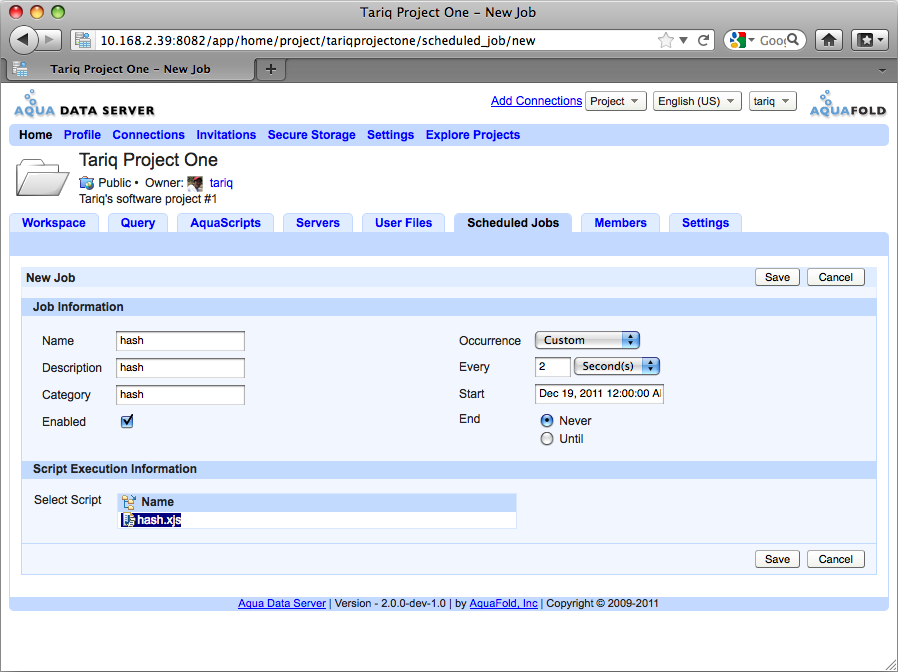Click the project folder icon
The image size is (898, 672).
tap(42, 178)
